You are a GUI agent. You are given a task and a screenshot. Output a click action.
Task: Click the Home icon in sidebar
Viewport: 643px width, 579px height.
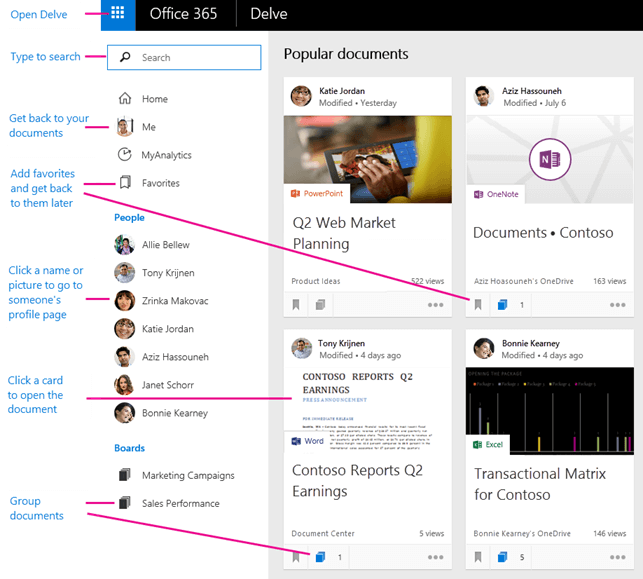(125, 99)
